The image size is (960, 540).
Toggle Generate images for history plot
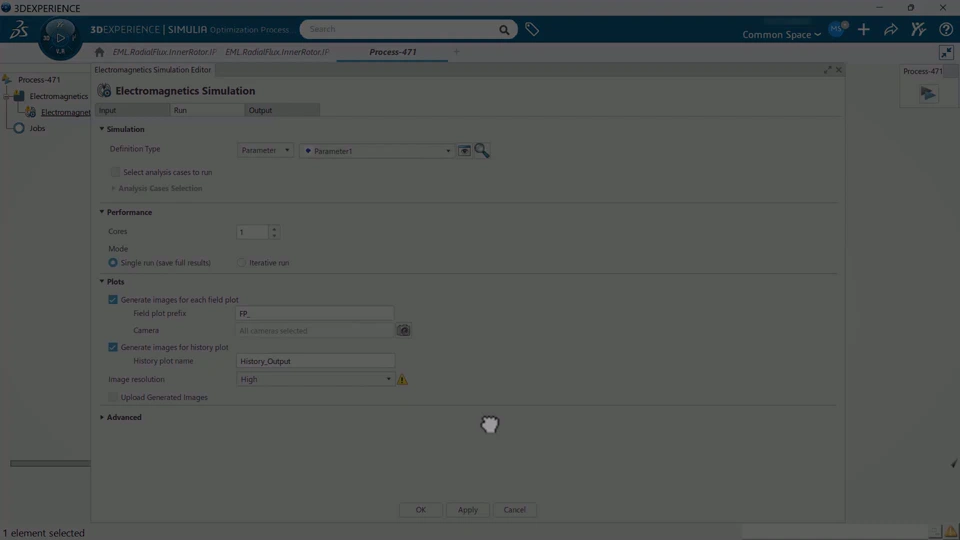click(x=113, y=347)
